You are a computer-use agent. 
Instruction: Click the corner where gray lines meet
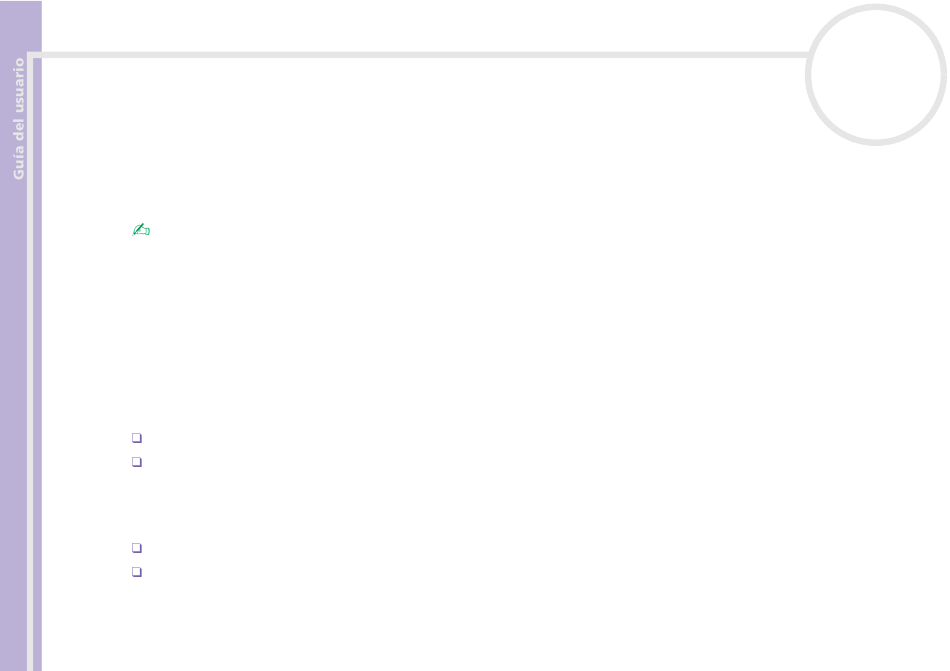(x=31, y=55)
